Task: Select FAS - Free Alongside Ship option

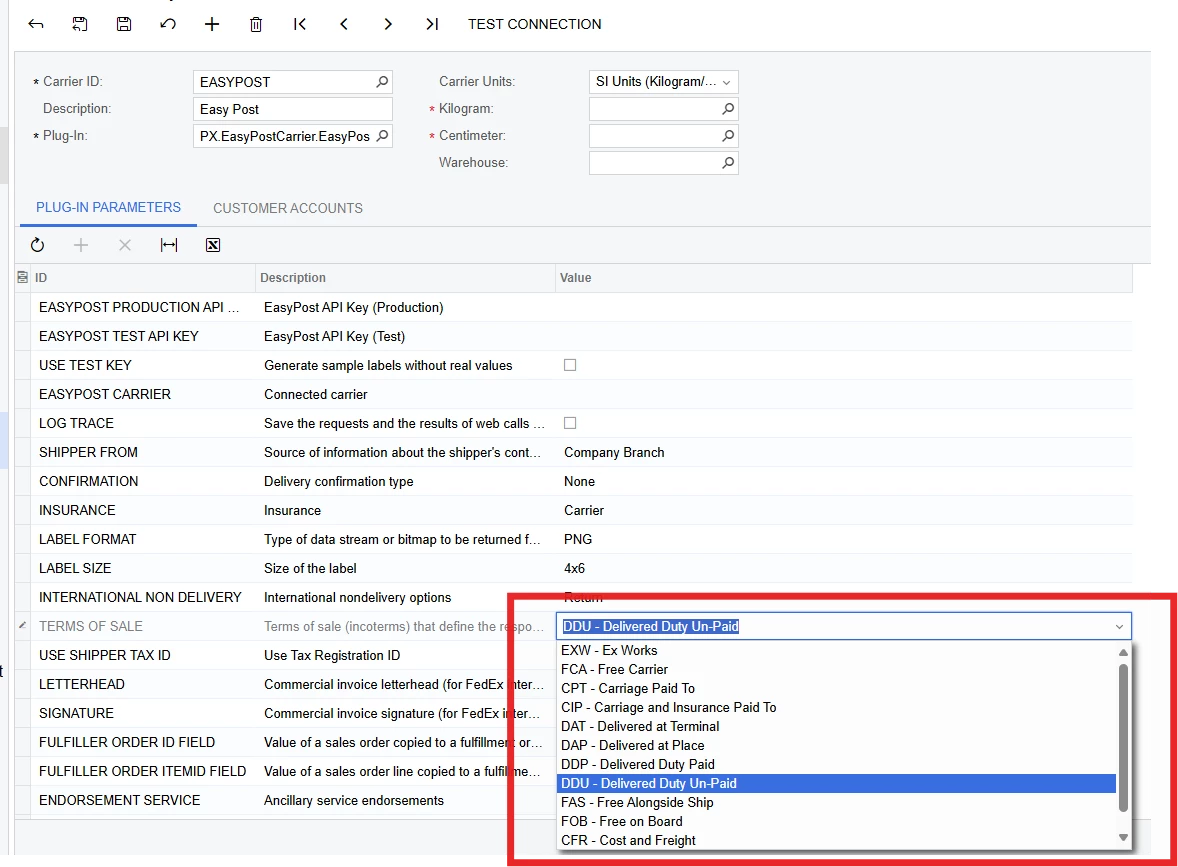Action: [837, 802]
